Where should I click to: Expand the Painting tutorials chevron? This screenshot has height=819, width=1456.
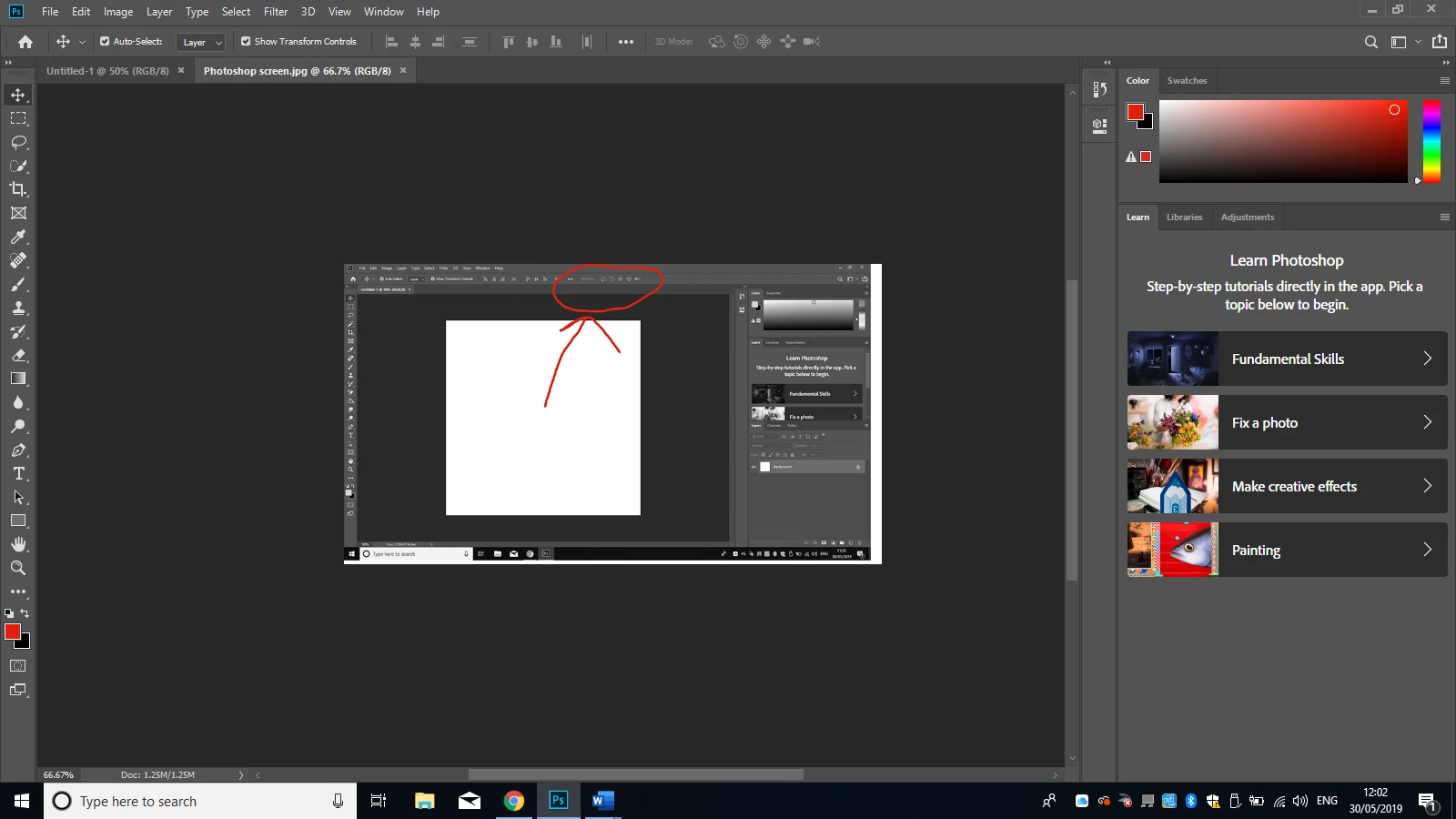[x=1427, y=550]
